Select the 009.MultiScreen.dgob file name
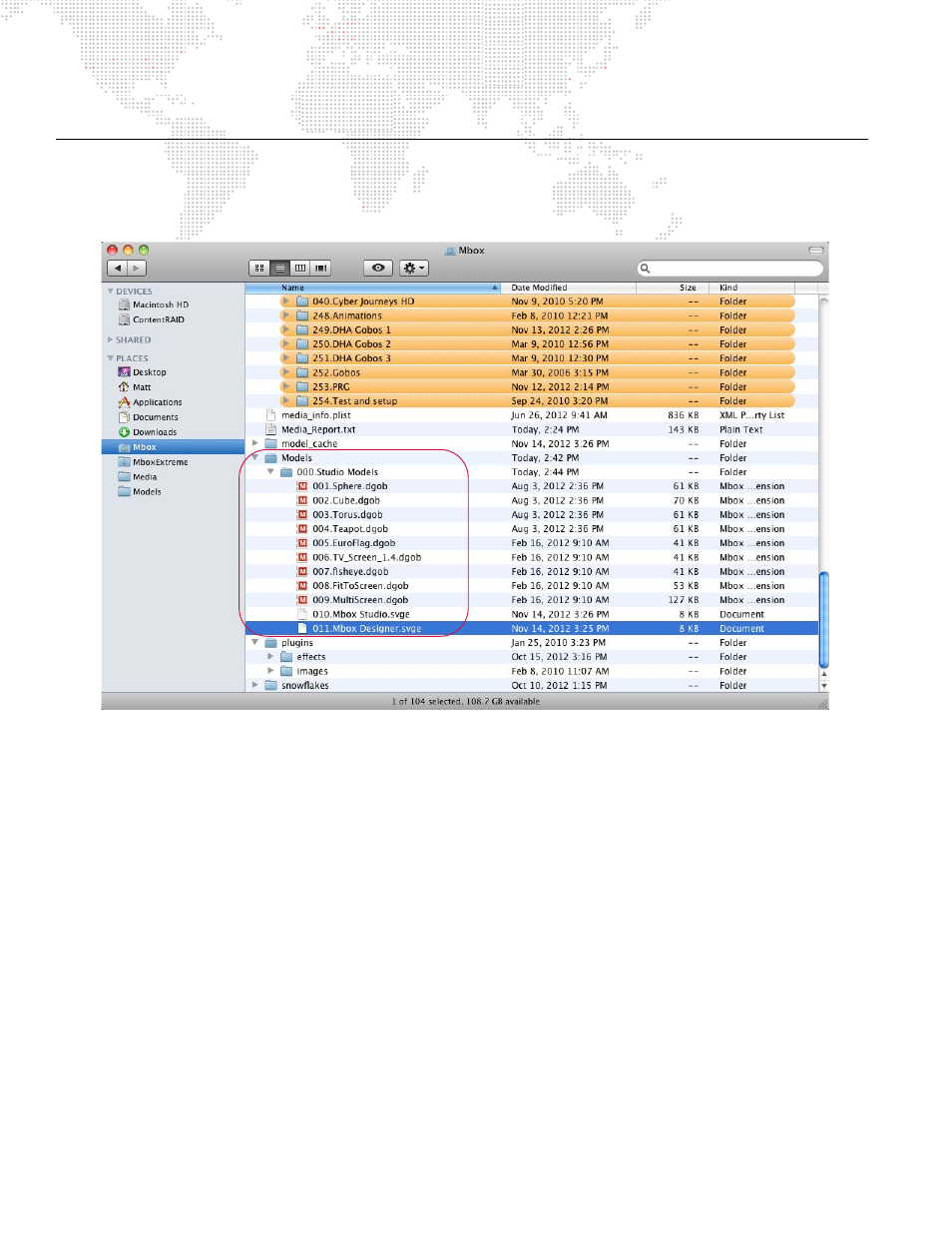952x1233 pixels. click(x=360, y=600)
